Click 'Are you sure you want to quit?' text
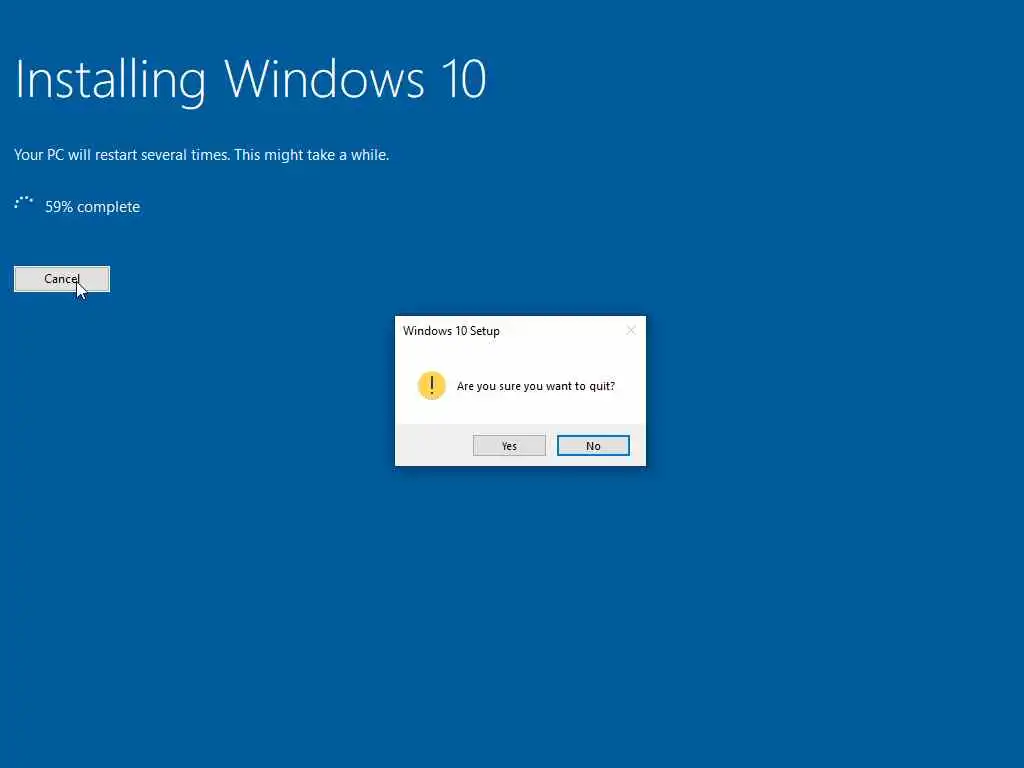Image resolution: width=1024 pixels, height=768 pixels. point(536,386)
